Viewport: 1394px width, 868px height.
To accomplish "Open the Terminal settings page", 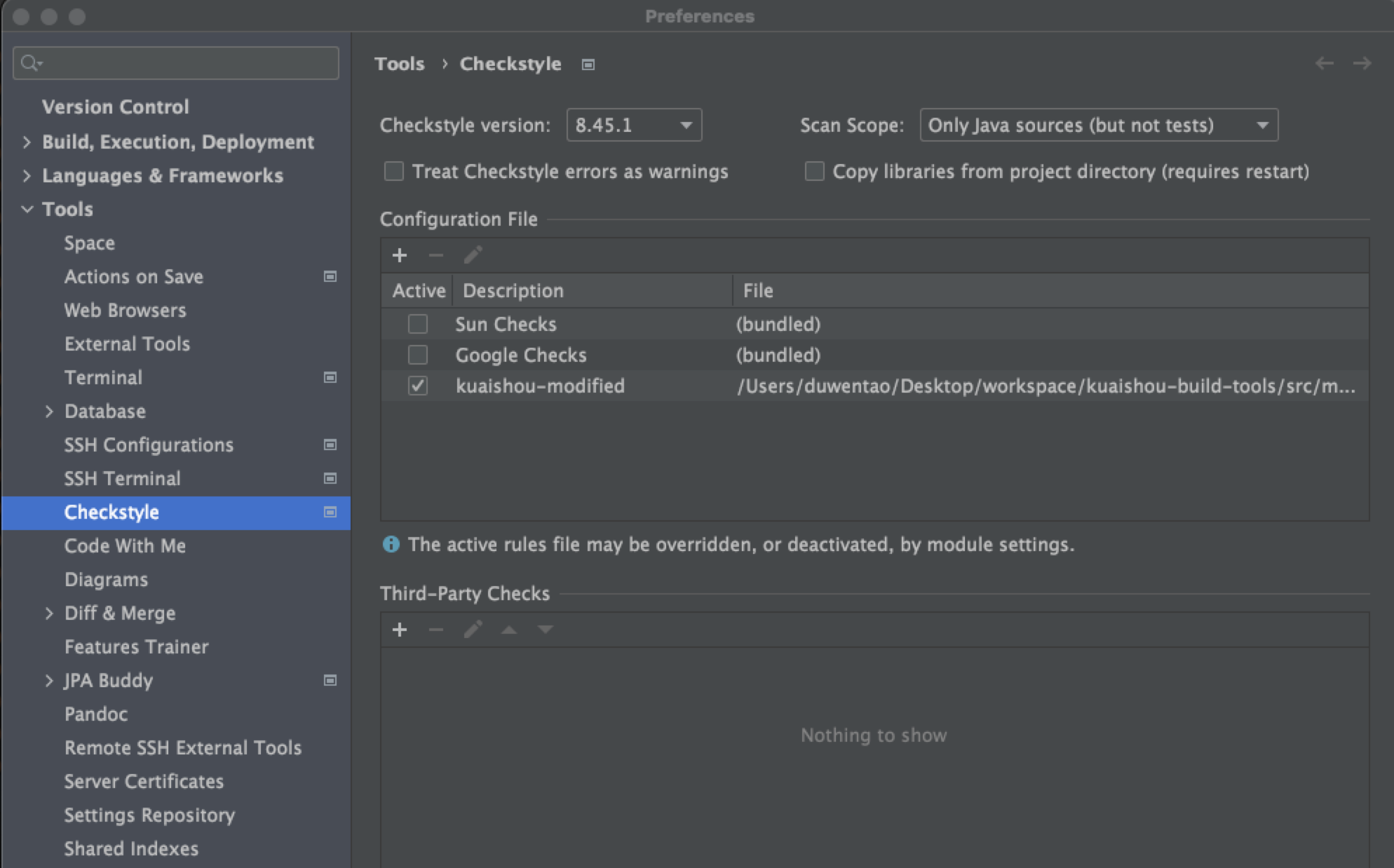I will (x=103, y=378).
